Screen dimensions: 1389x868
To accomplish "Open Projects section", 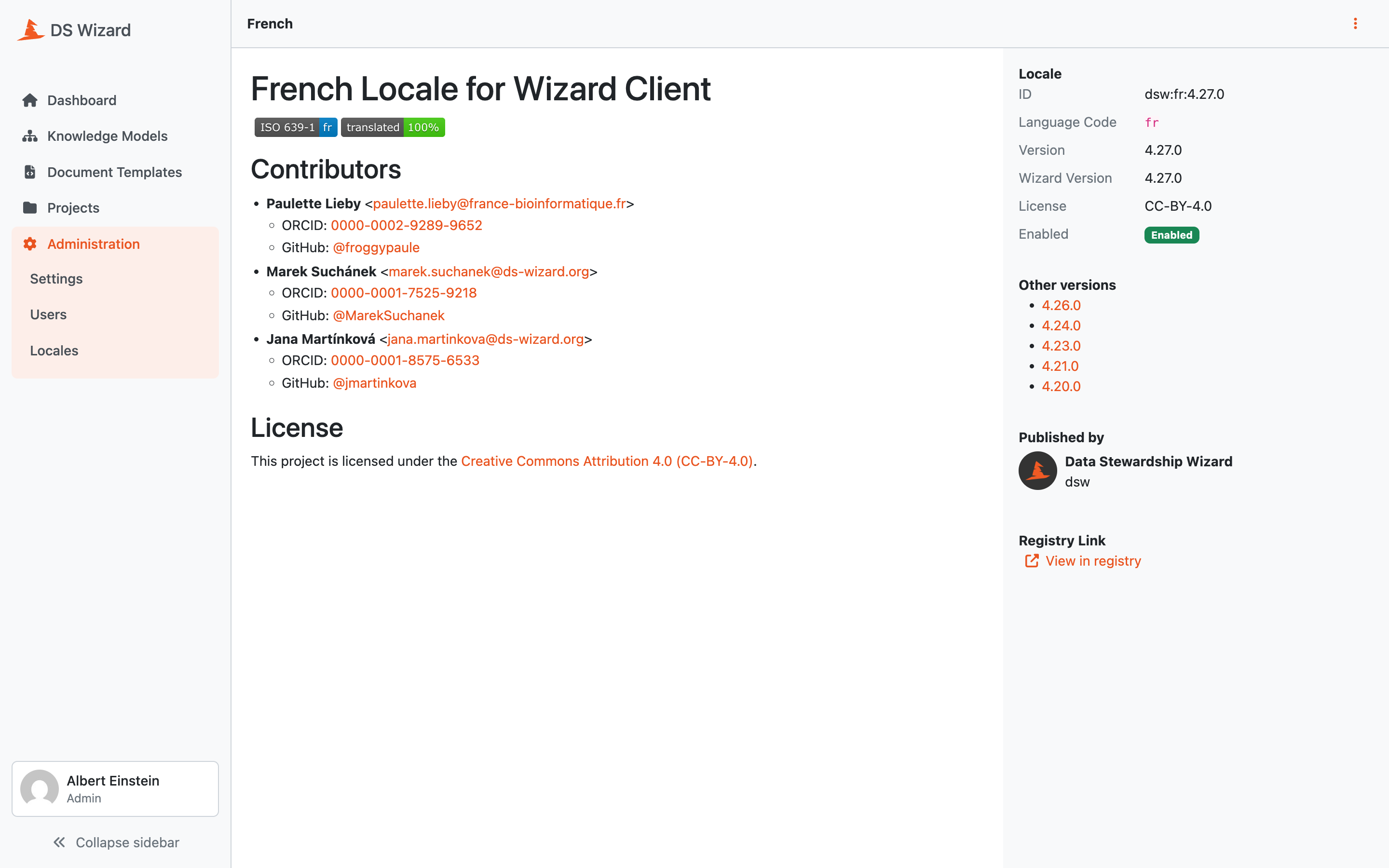I will (115, 207).
